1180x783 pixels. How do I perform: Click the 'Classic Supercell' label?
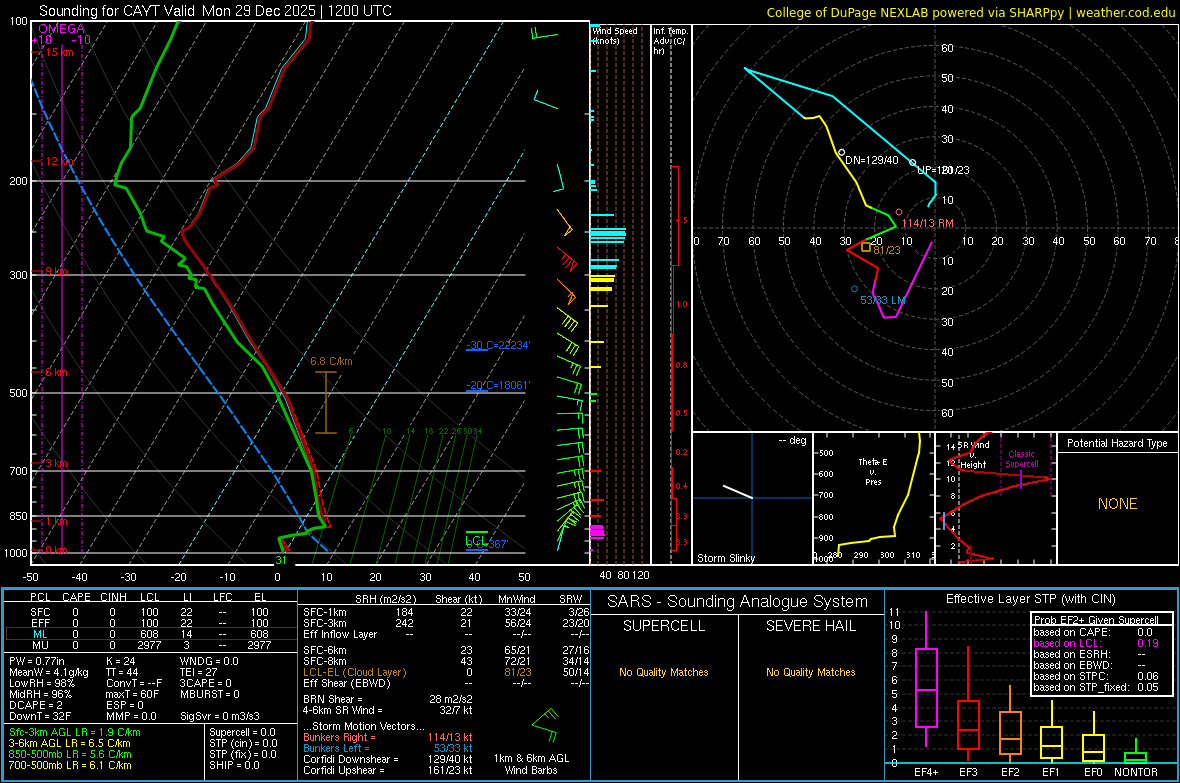[1021, 459]
